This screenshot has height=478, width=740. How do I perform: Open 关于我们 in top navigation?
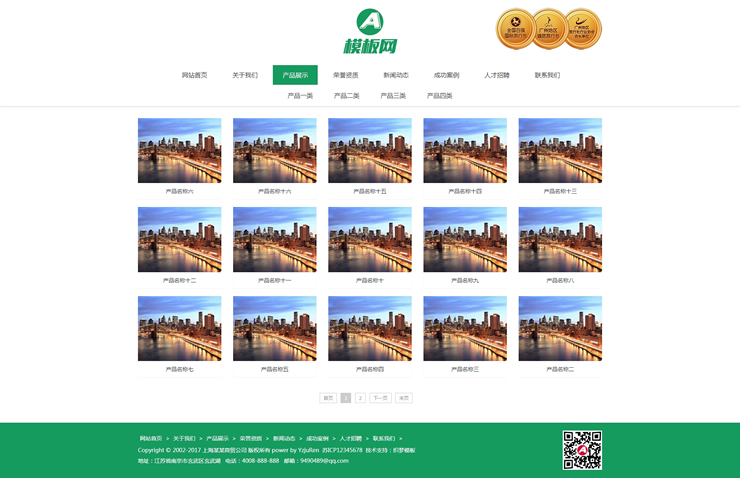click(245, 75)
